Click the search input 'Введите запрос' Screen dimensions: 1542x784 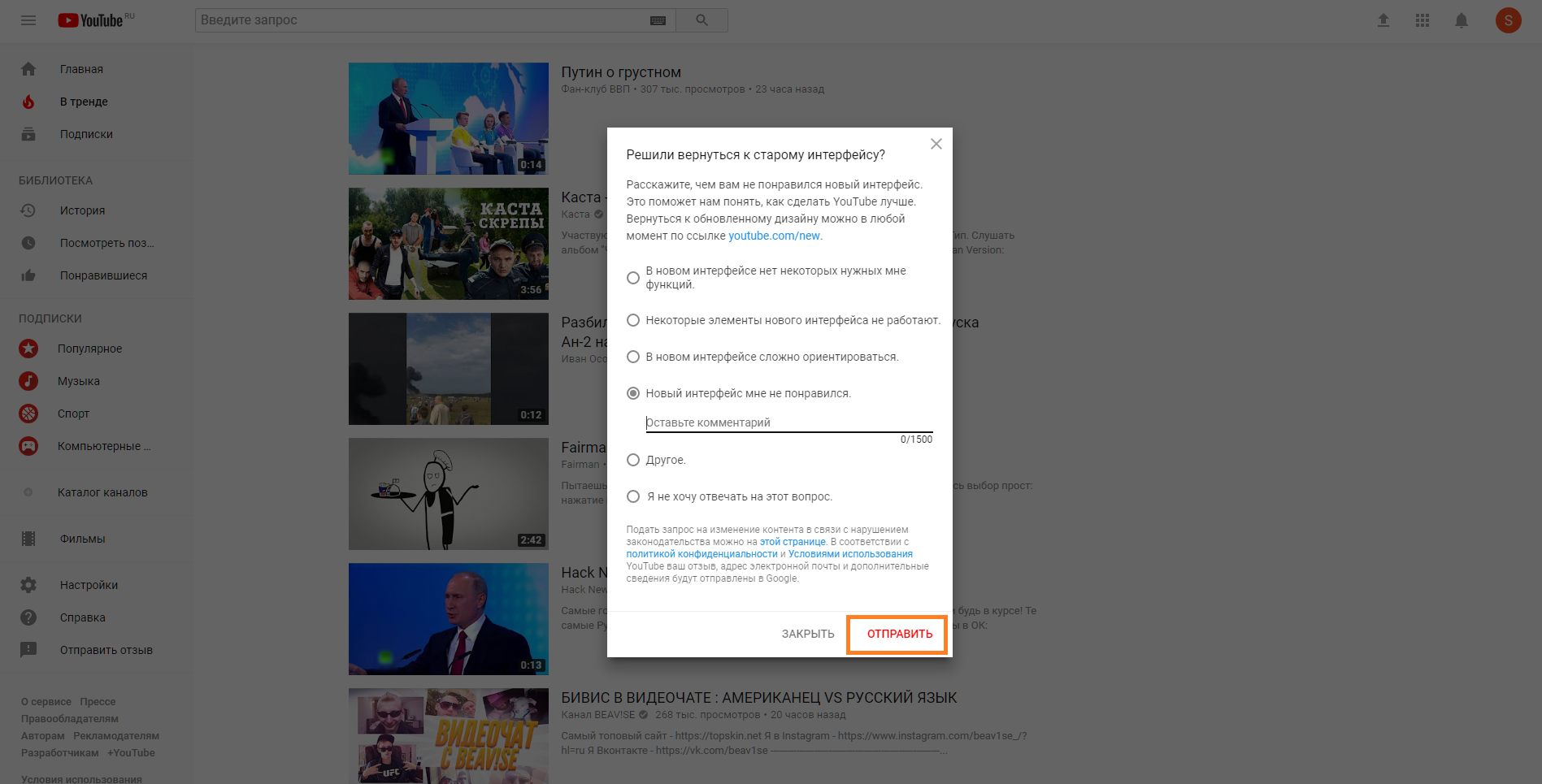tap(423, 20)
